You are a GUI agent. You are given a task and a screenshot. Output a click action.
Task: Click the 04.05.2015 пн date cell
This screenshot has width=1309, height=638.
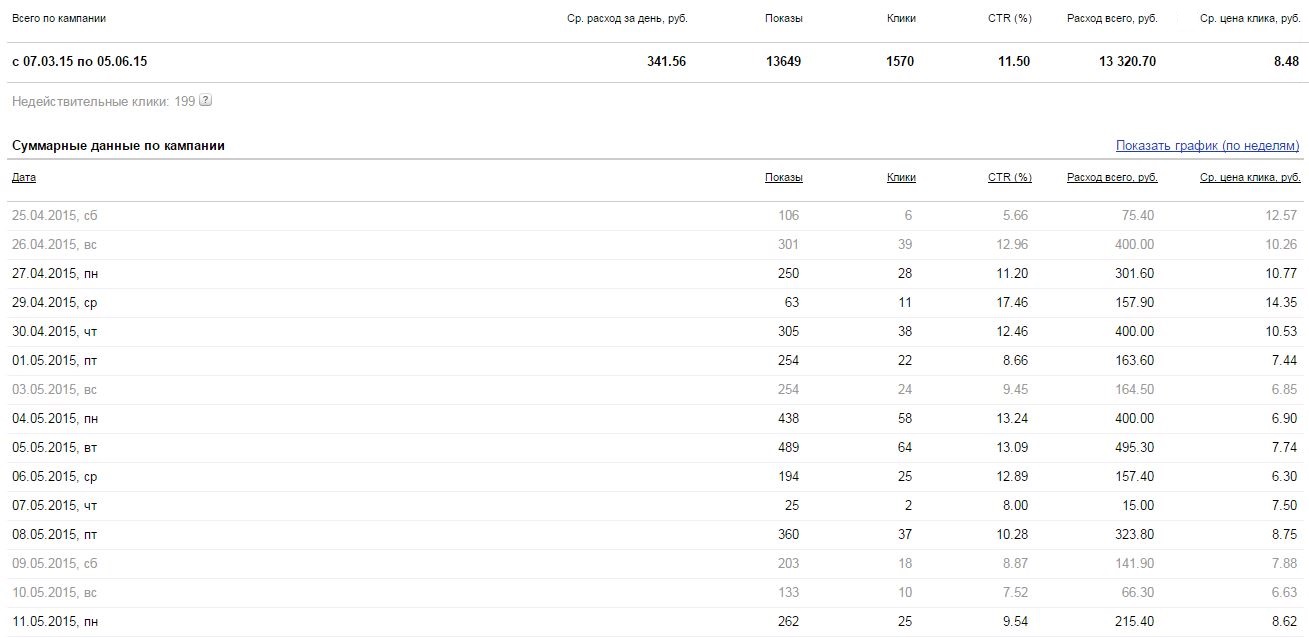click(x=54, y=418)
